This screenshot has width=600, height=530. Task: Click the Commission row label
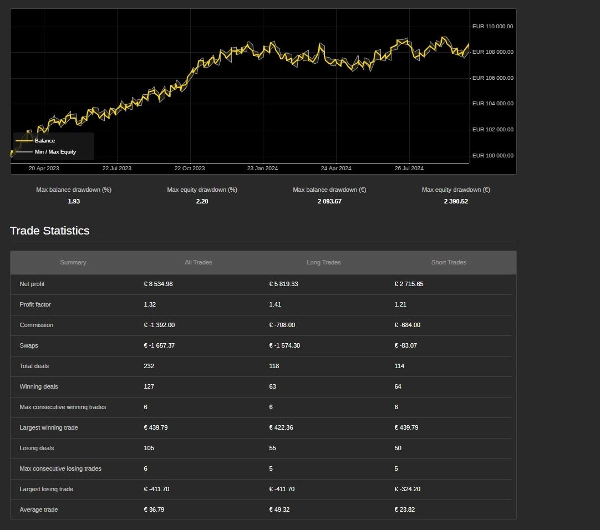[36, 325]
